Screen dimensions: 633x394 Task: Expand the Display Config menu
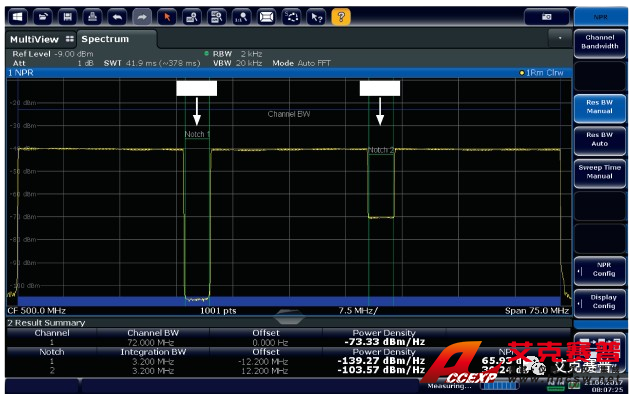pyautogui.click(x=599, y=302)
